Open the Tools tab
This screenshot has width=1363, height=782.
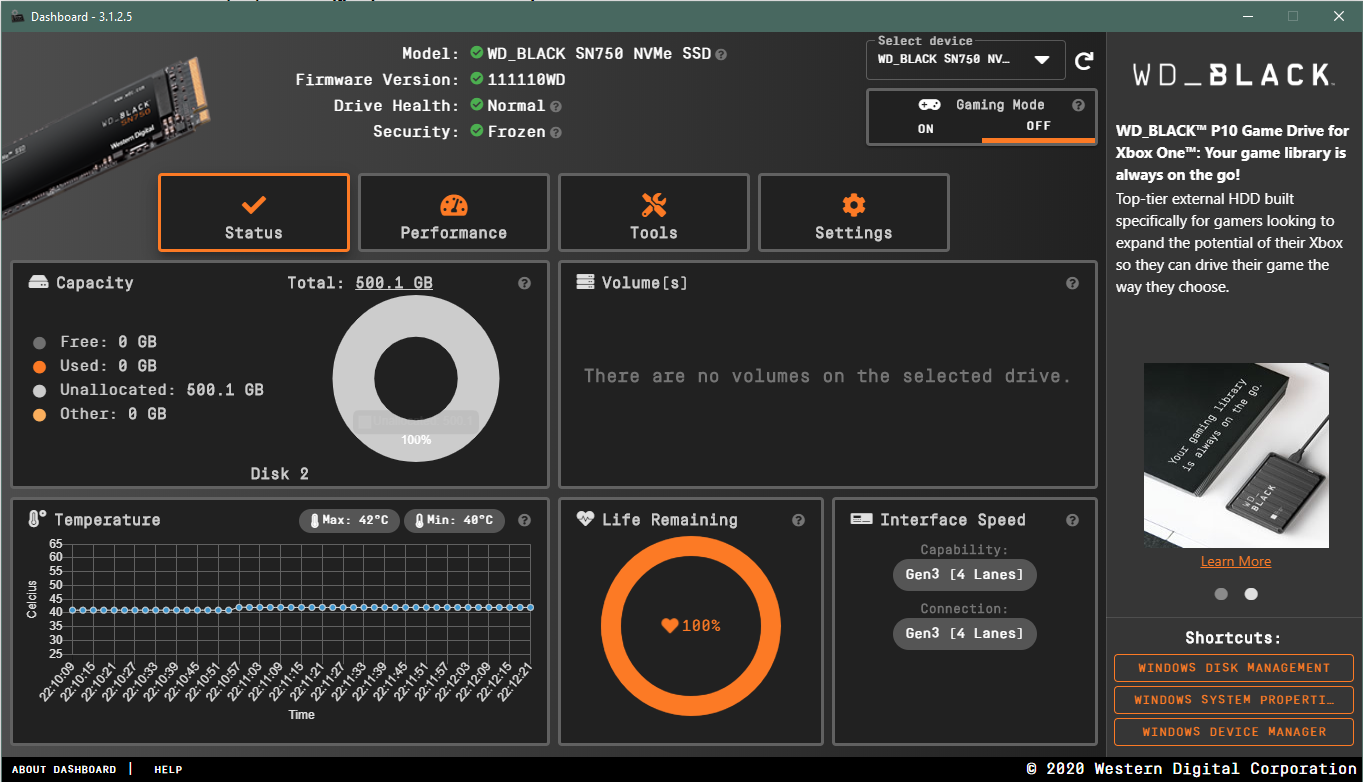pos(654,213)
